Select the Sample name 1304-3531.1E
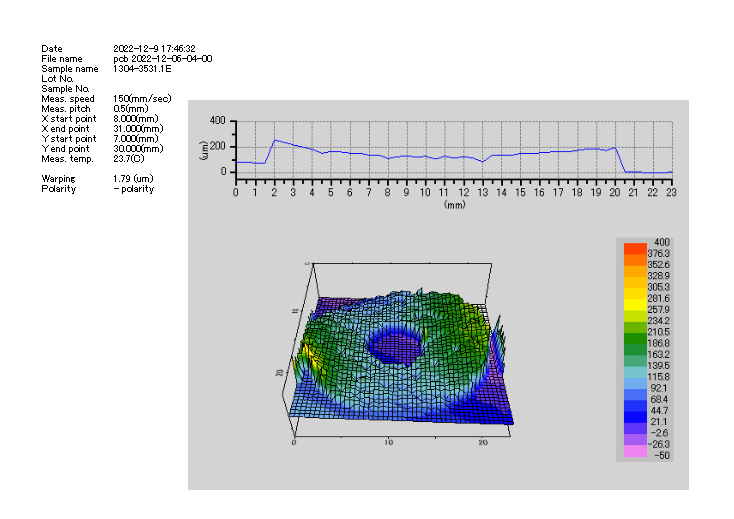 pyautogui.click(x=142, y=69)
